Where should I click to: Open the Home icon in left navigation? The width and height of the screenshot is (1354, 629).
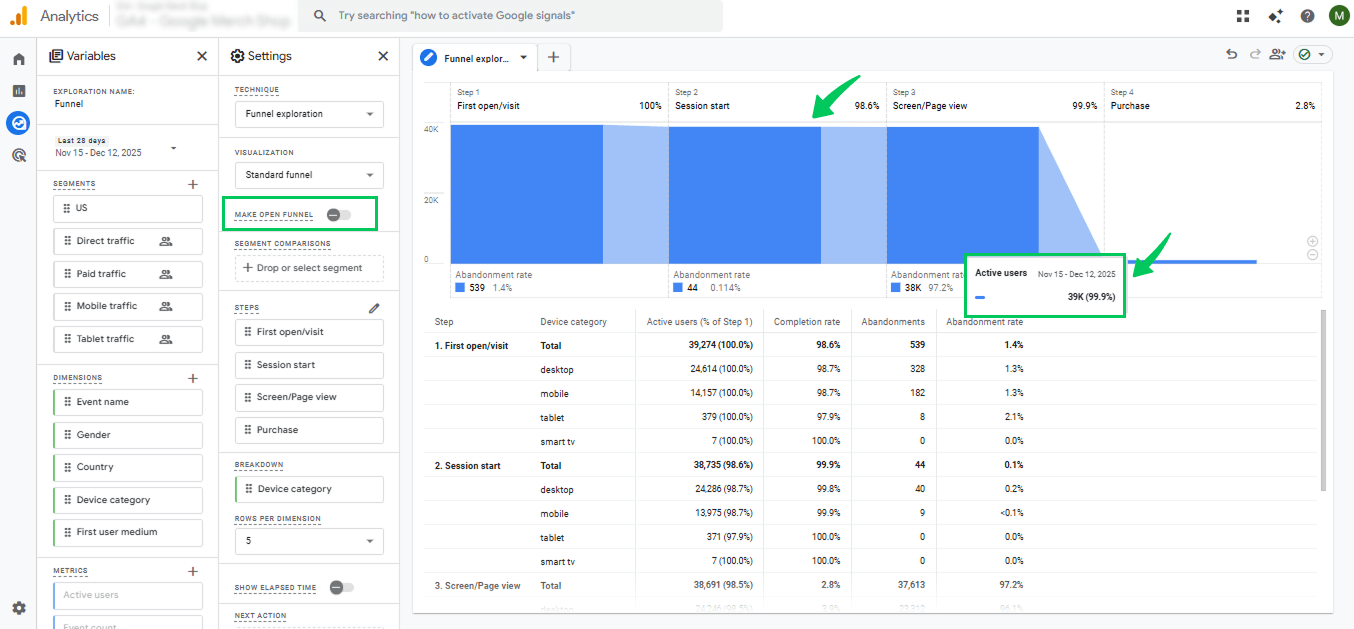(18, 59)
